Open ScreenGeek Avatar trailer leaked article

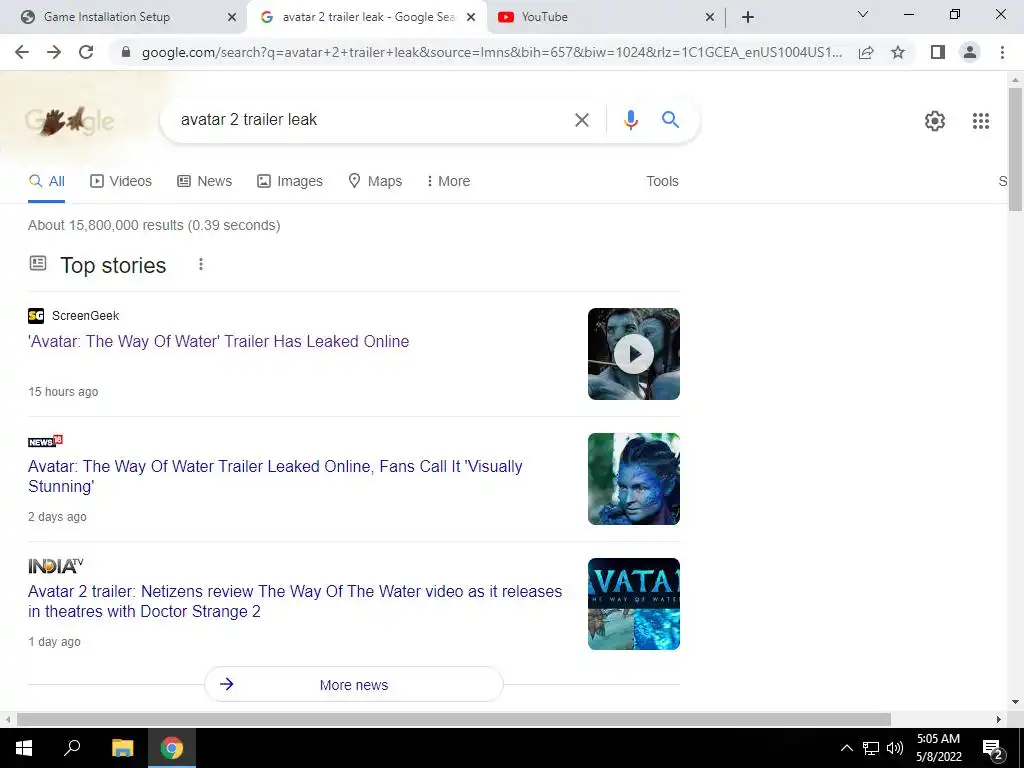coord(218,342)
